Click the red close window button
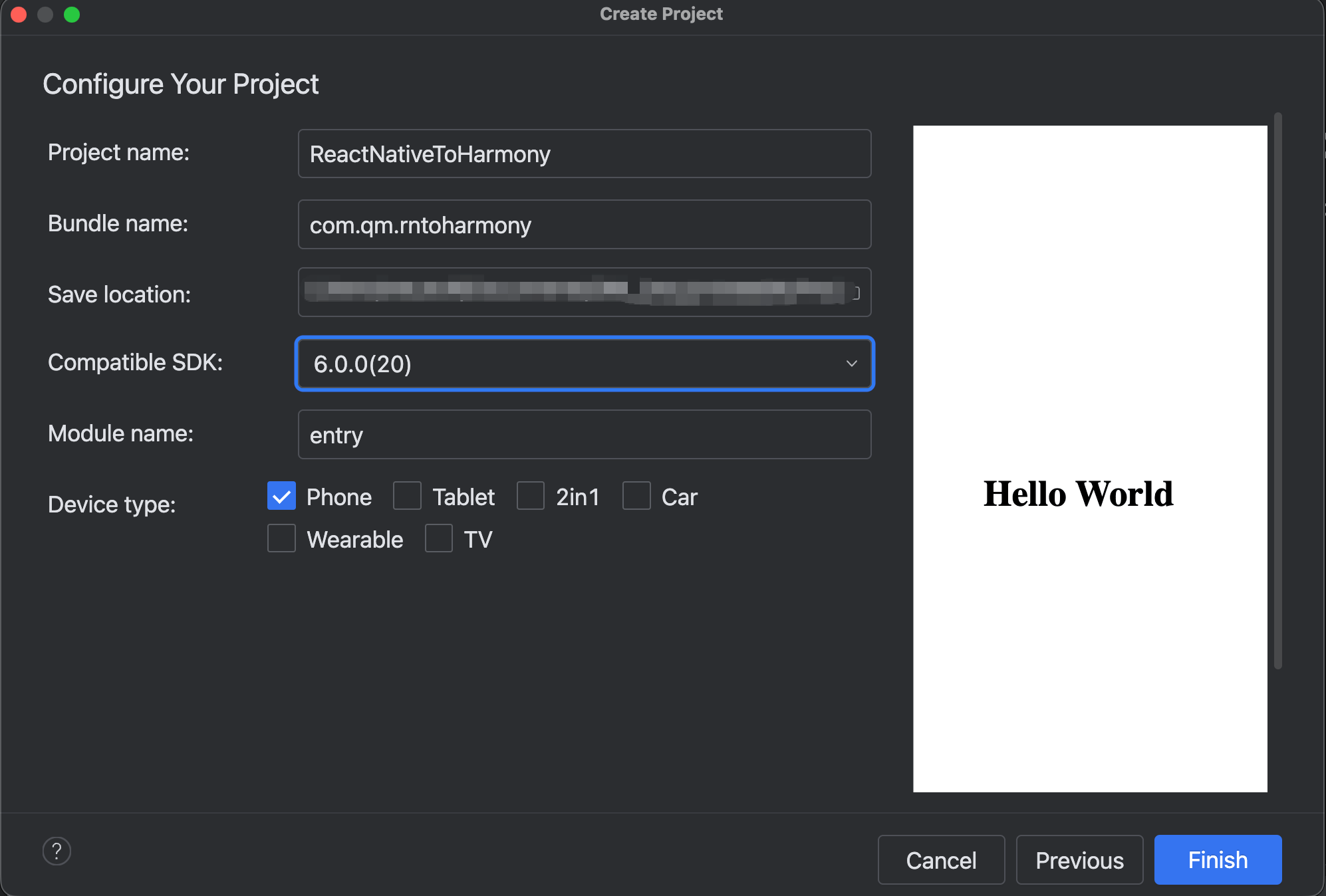This screenshot has width=1326, height=896. [19, 14]
